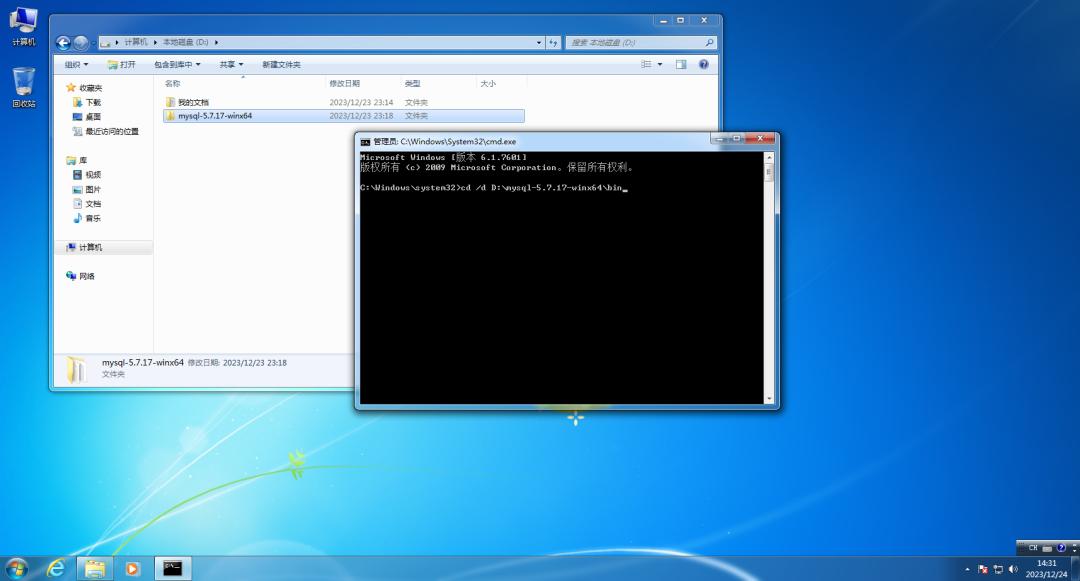Viewport: 1080px width, 581px height.
Task: Select 文档 library in navigation pane
Action: click(x=87, y=204)
